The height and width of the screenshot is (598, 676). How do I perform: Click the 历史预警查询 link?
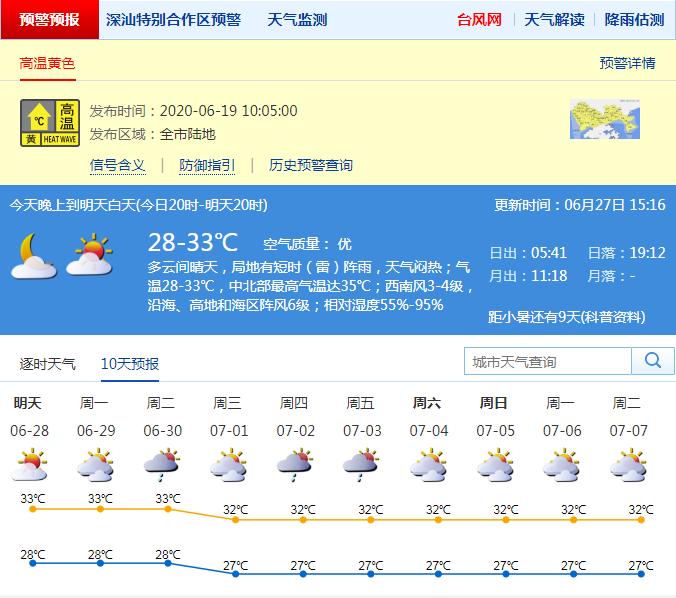point(311,165)
